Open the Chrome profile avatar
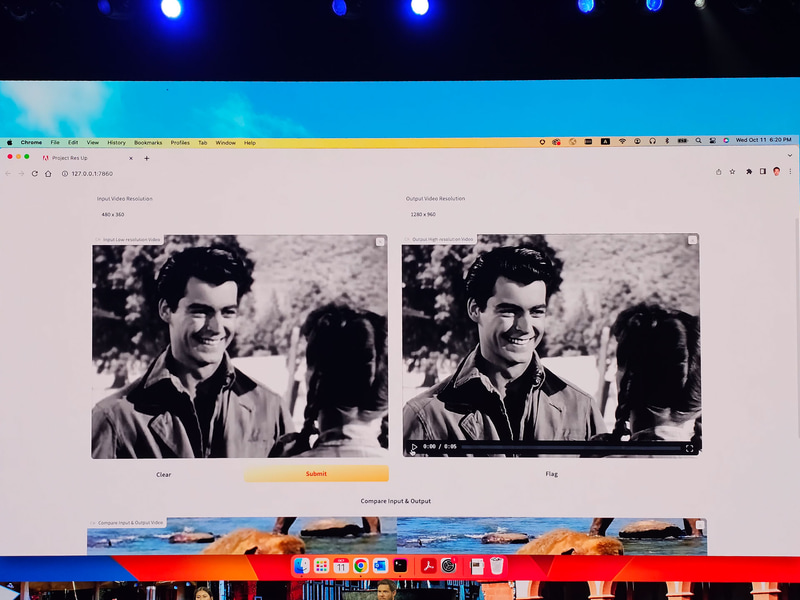The width and height of the screenshot is (800, 600). tap(777, 171)
